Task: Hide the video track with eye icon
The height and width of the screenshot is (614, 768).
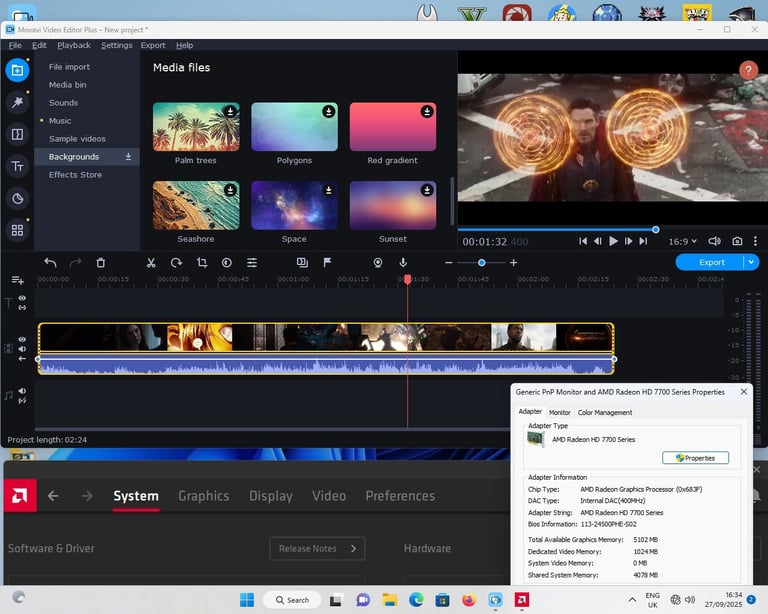Action: click(22, 337)
